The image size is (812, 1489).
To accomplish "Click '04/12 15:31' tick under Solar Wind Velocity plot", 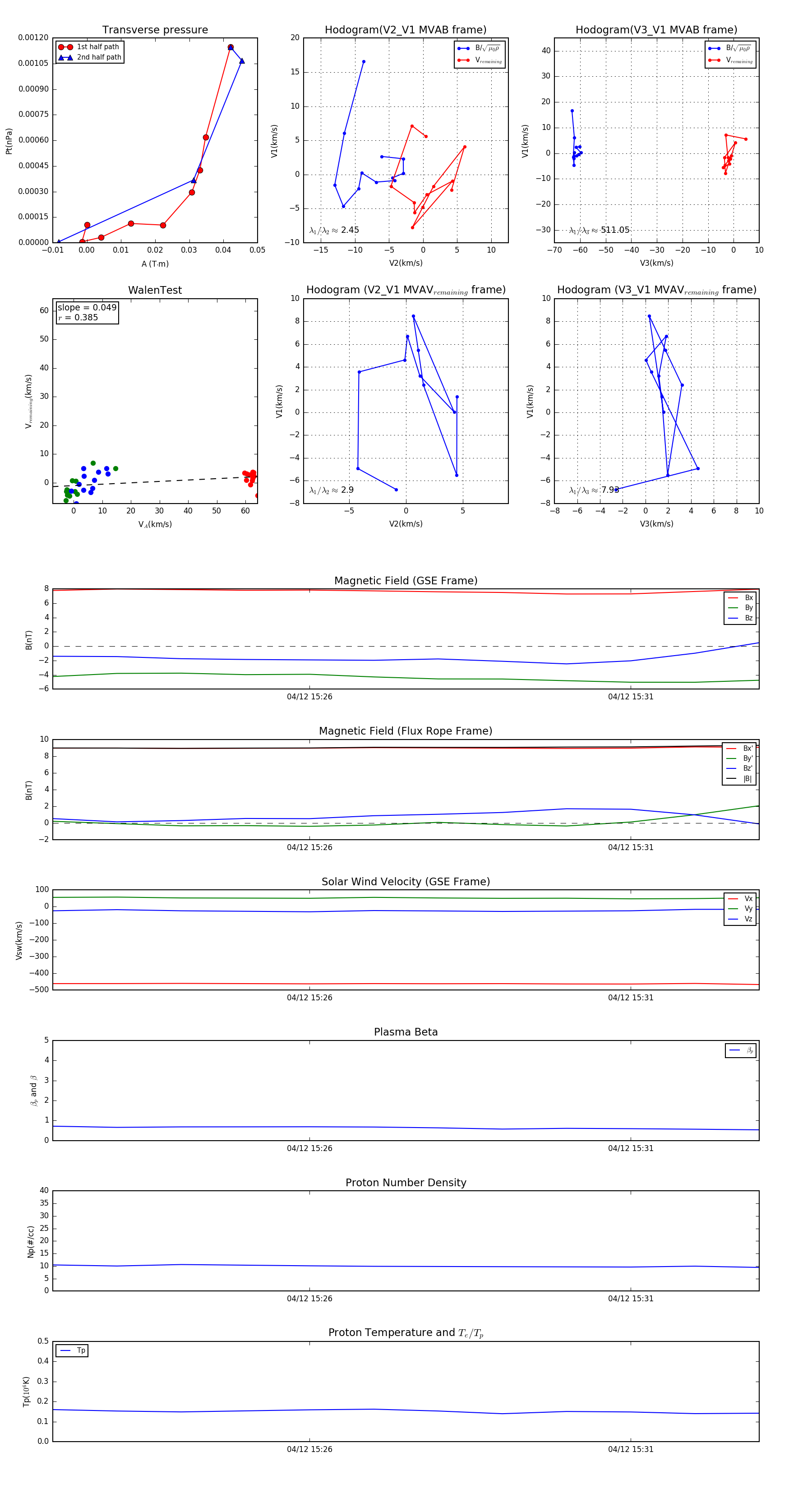I will click(631, 998).
